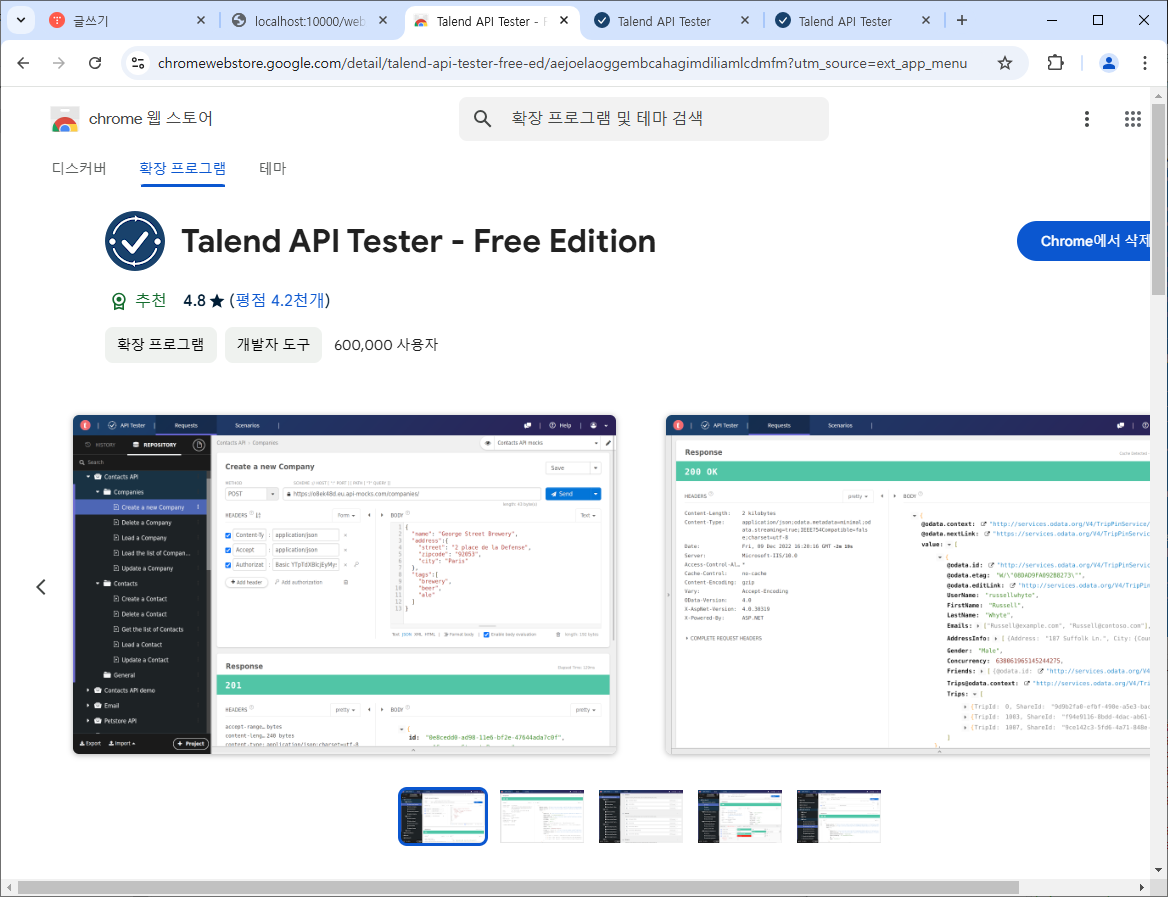Go back to the previous page
This screenshot has height=897, width=1168.
[23, 63]
